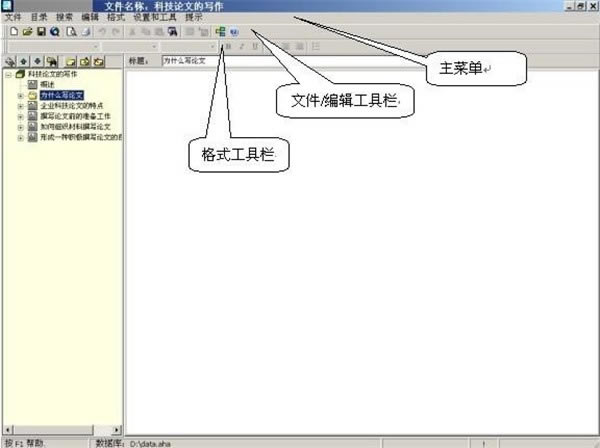Click the first tool icon above tree panel
Image resolution: width=600 pixels, height=448 pixels.
coord(10,61)
